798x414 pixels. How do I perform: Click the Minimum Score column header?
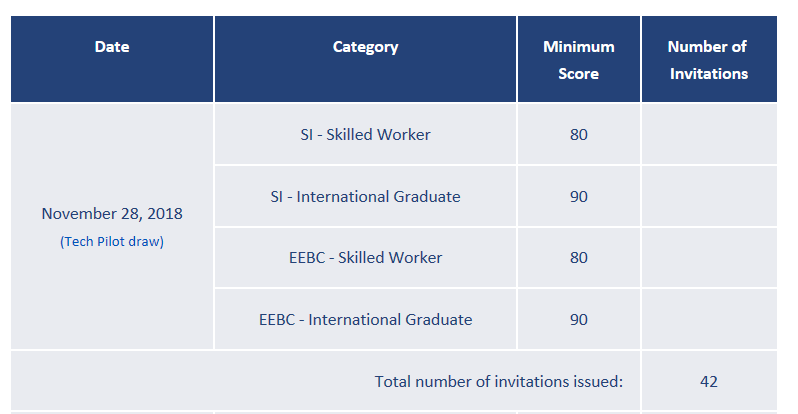(x=578, y=60)
